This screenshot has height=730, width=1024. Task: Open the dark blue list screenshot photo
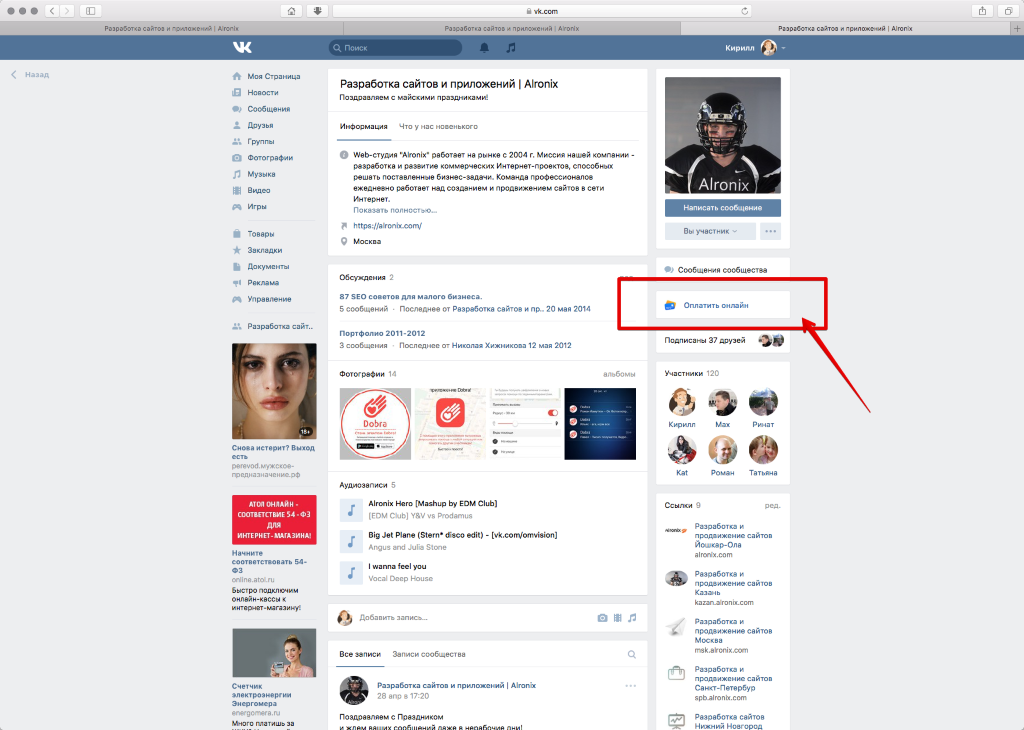600,424
